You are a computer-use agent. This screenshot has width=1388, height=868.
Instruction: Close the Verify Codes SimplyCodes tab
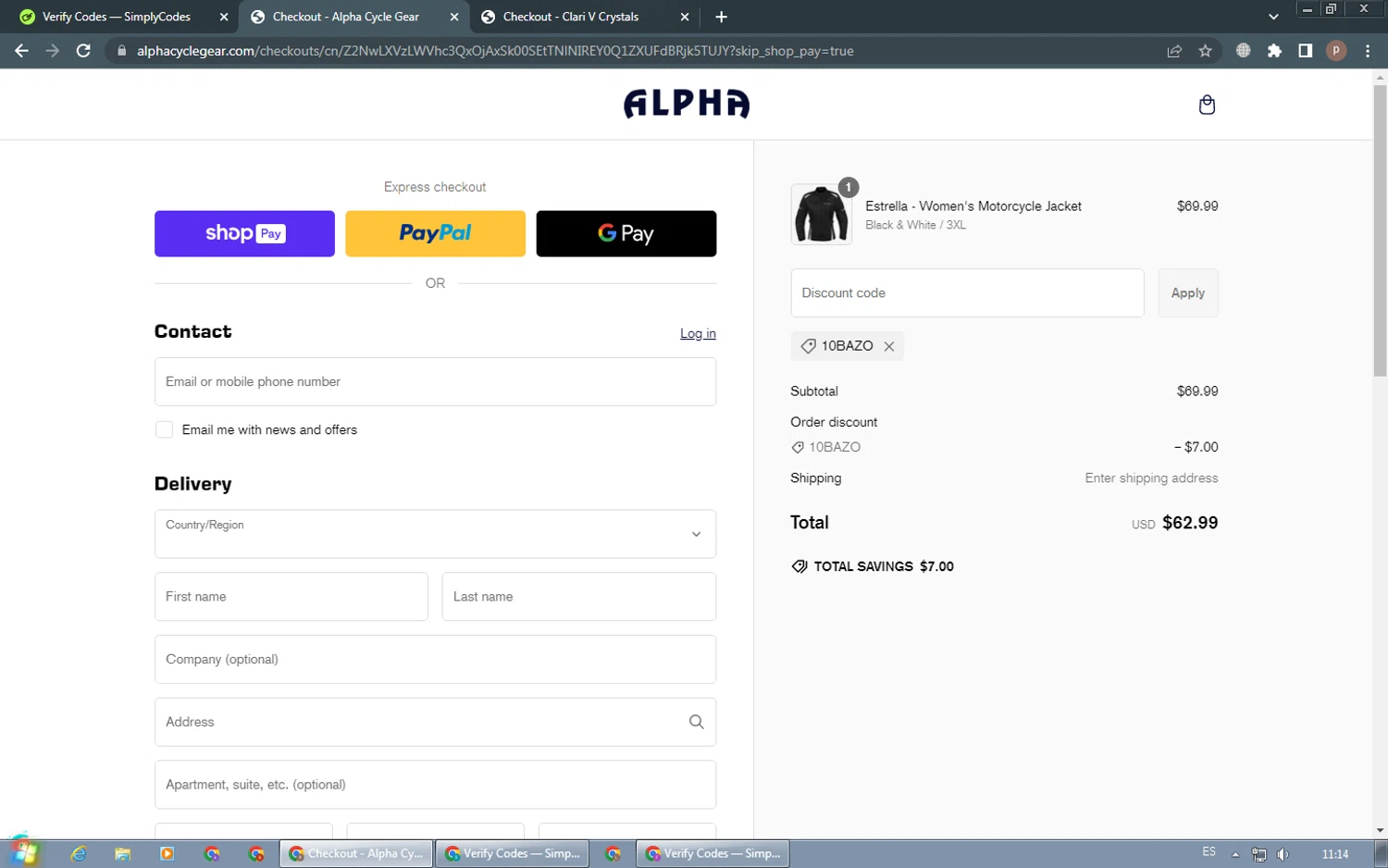(224, 17)
